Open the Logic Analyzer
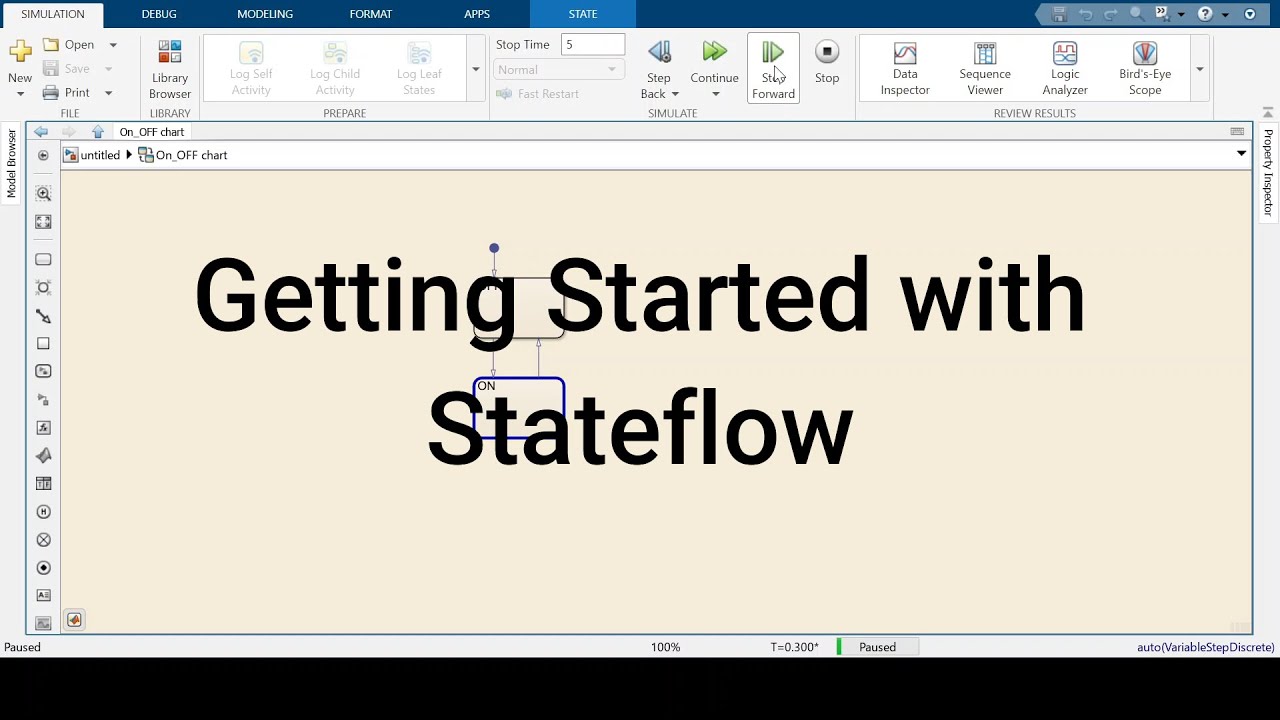Screen dimensions: 1280x720 pos(1065,69)
